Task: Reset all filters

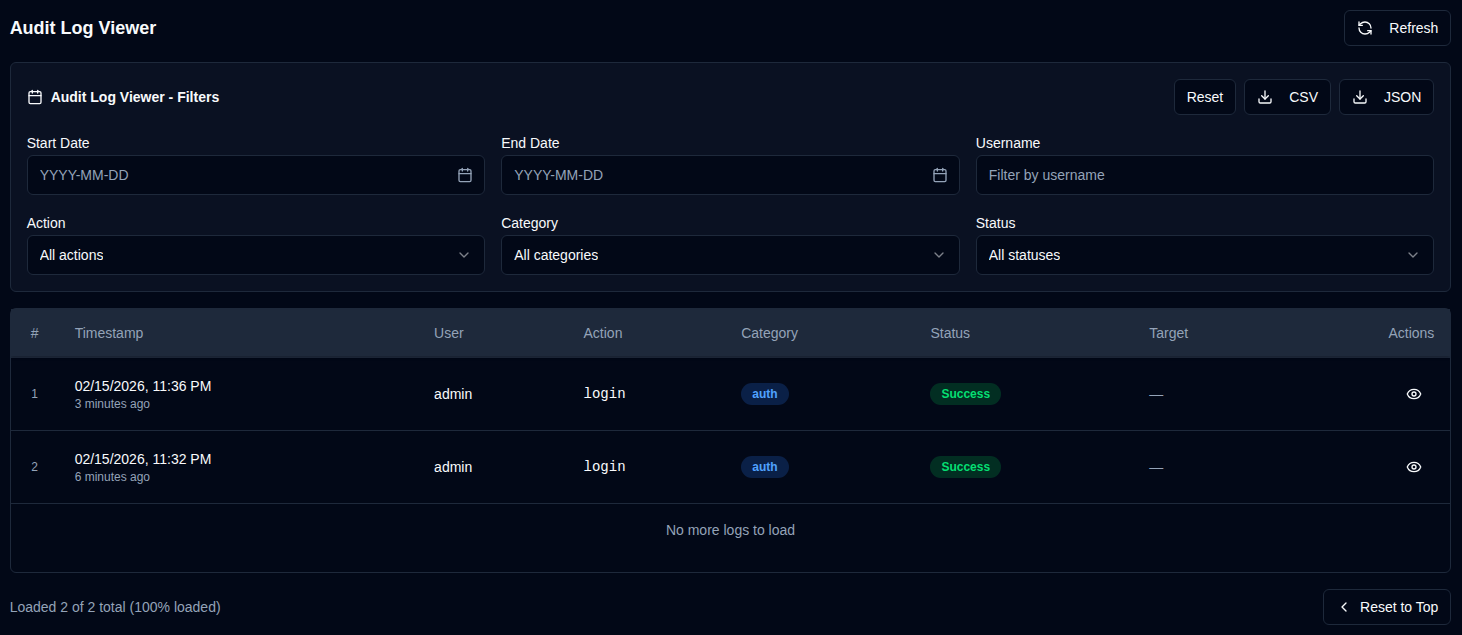Action: coord(1204,97)
